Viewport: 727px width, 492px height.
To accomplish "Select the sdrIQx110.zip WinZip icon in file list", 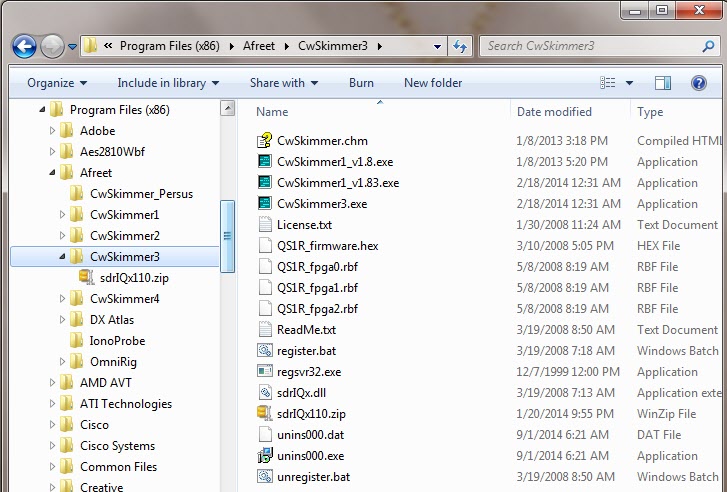I will [x=265, y=413].
